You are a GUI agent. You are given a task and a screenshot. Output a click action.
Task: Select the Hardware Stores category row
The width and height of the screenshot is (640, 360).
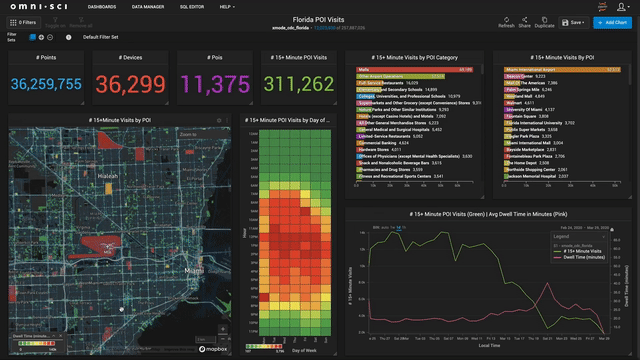pyautogui.click(x=380, y=149)
